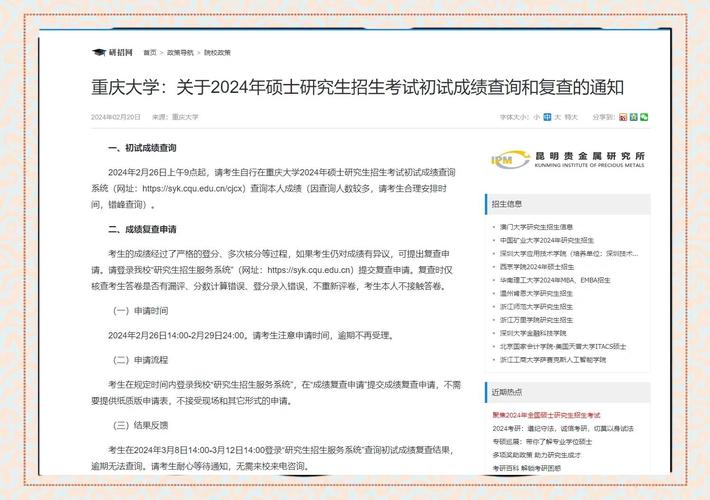This screenshot has width=710, height=500.
Task: Open 北京国家会计学院 ITACS硕士 link
Action: (x=563, y=346)
